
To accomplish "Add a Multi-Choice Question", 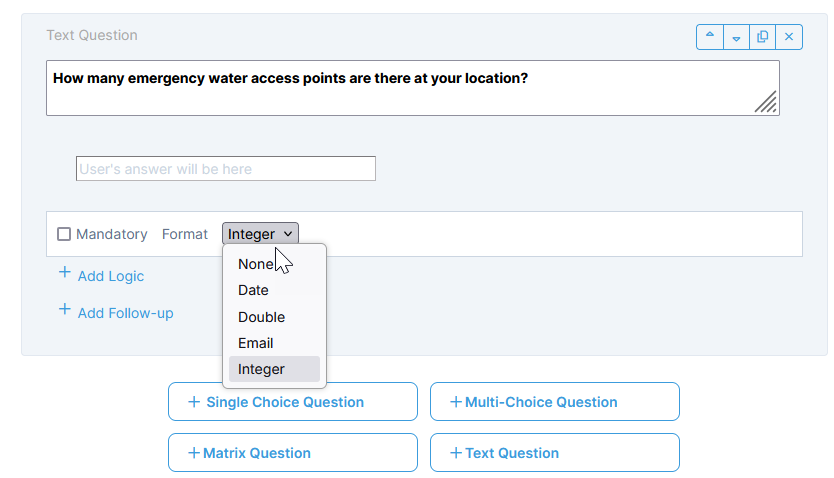I will (555, 402).
